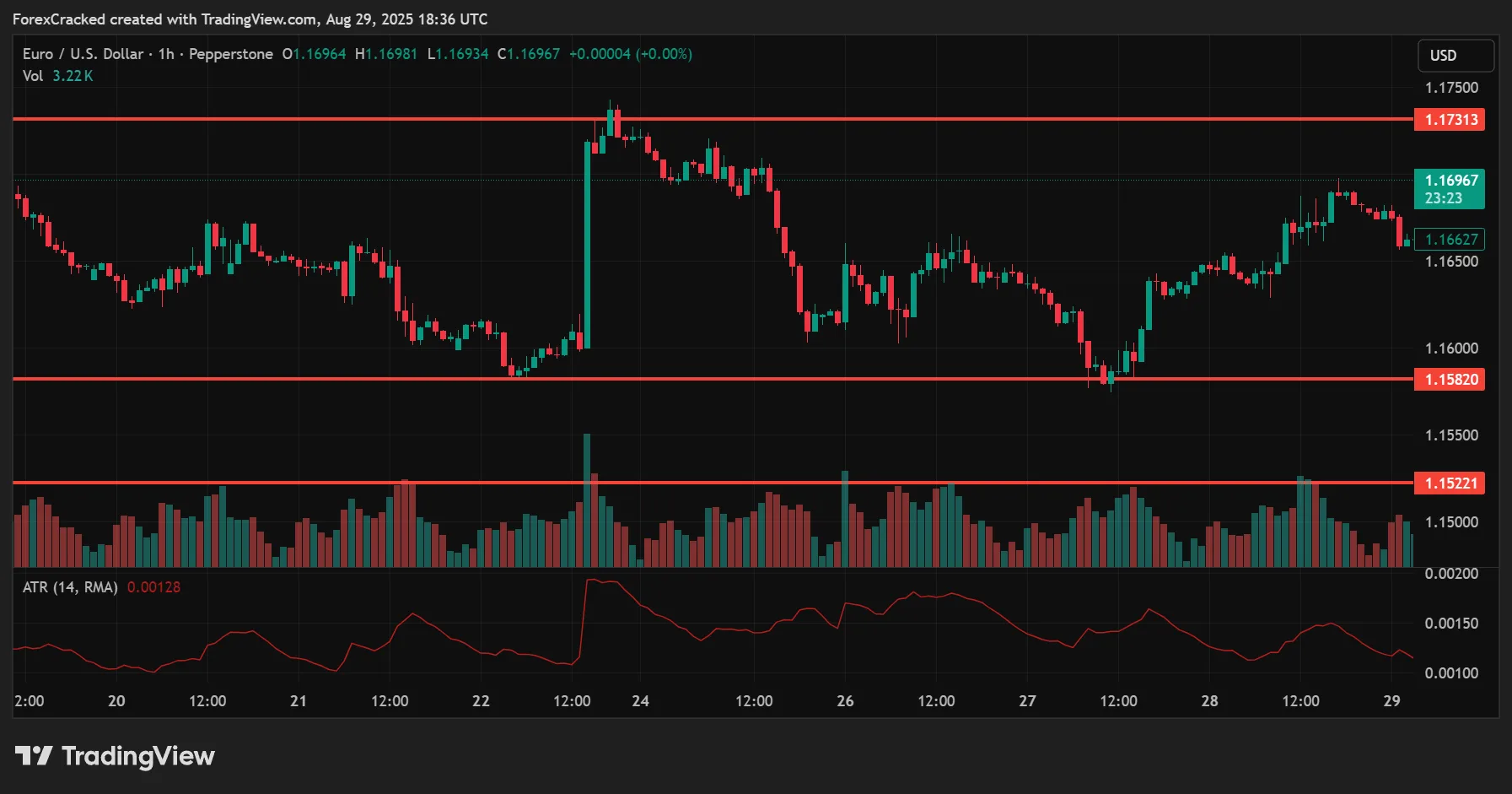Click date 26 on the time axis
The image size is (1512, 794).
click(x=845, y=701)
